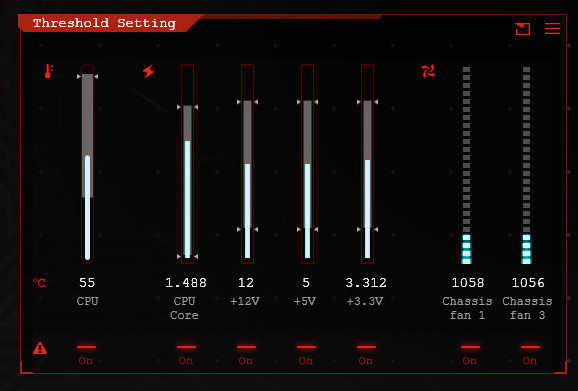Click the 1058 fan speed value
The width and height of the screenshot is (578, 391).
pos(467,283)
